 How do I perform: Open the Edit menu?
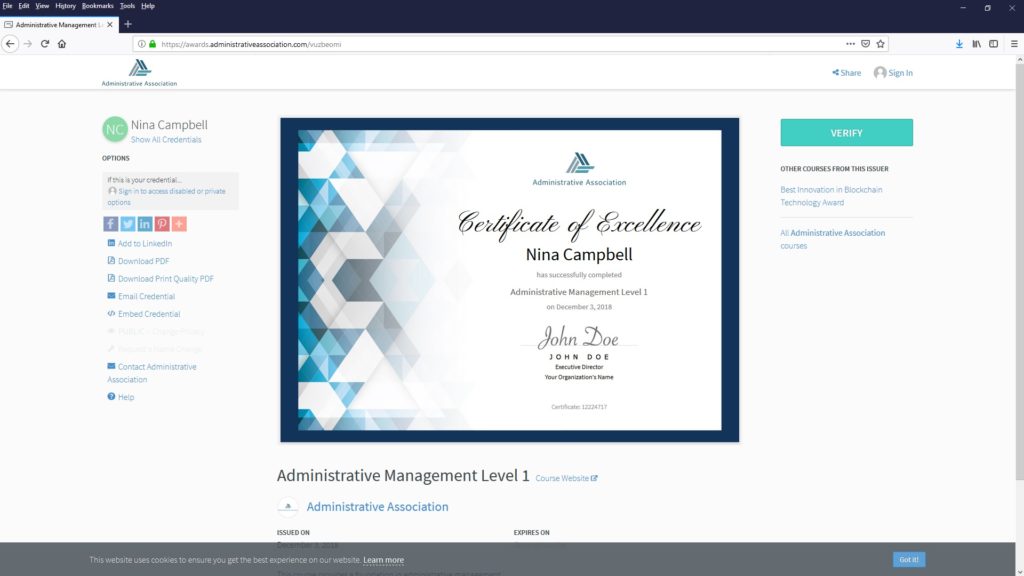[x=24, y=6]
